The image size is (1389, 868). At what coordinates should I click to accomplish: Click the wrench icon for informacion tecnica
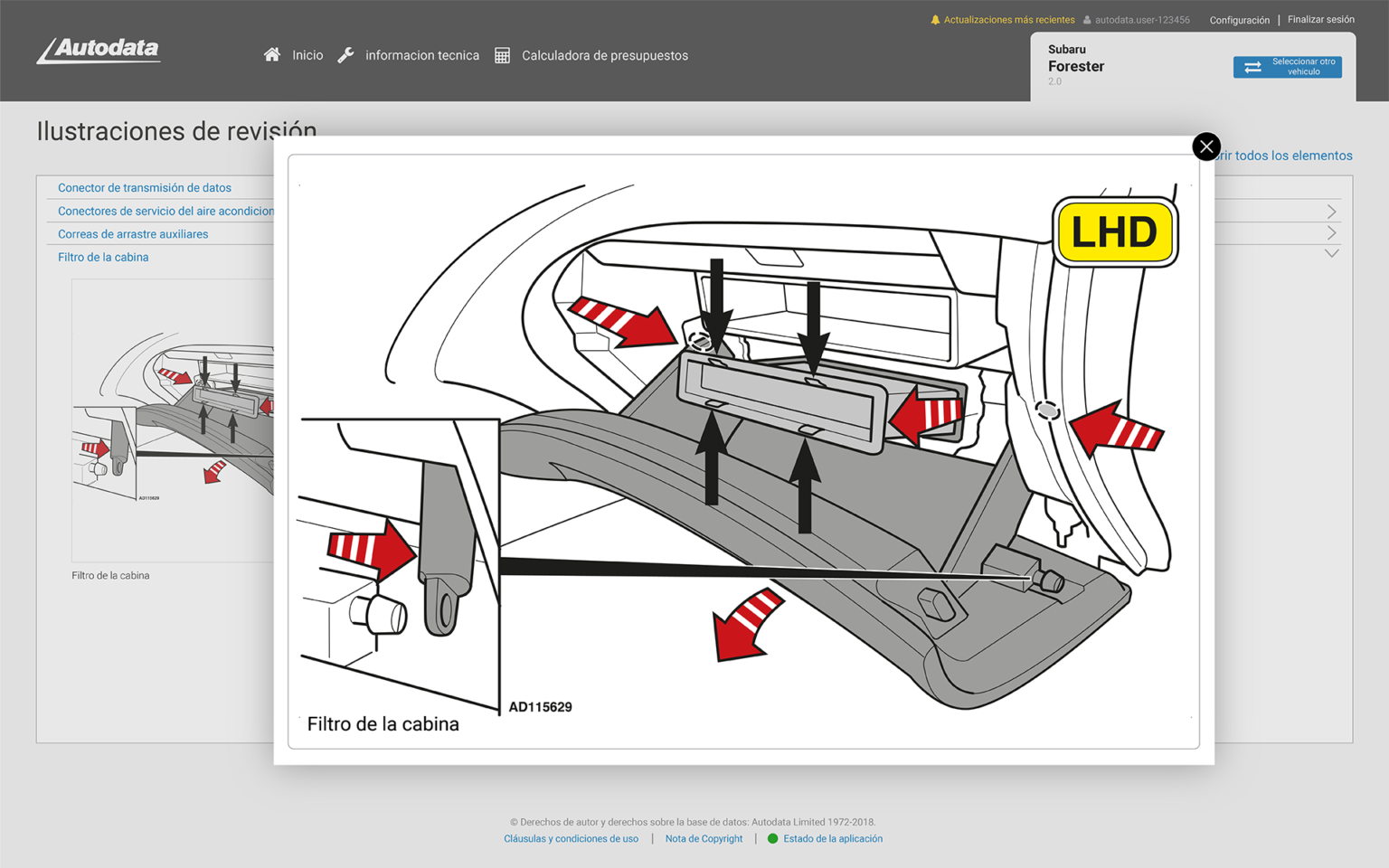pos(345,55)
